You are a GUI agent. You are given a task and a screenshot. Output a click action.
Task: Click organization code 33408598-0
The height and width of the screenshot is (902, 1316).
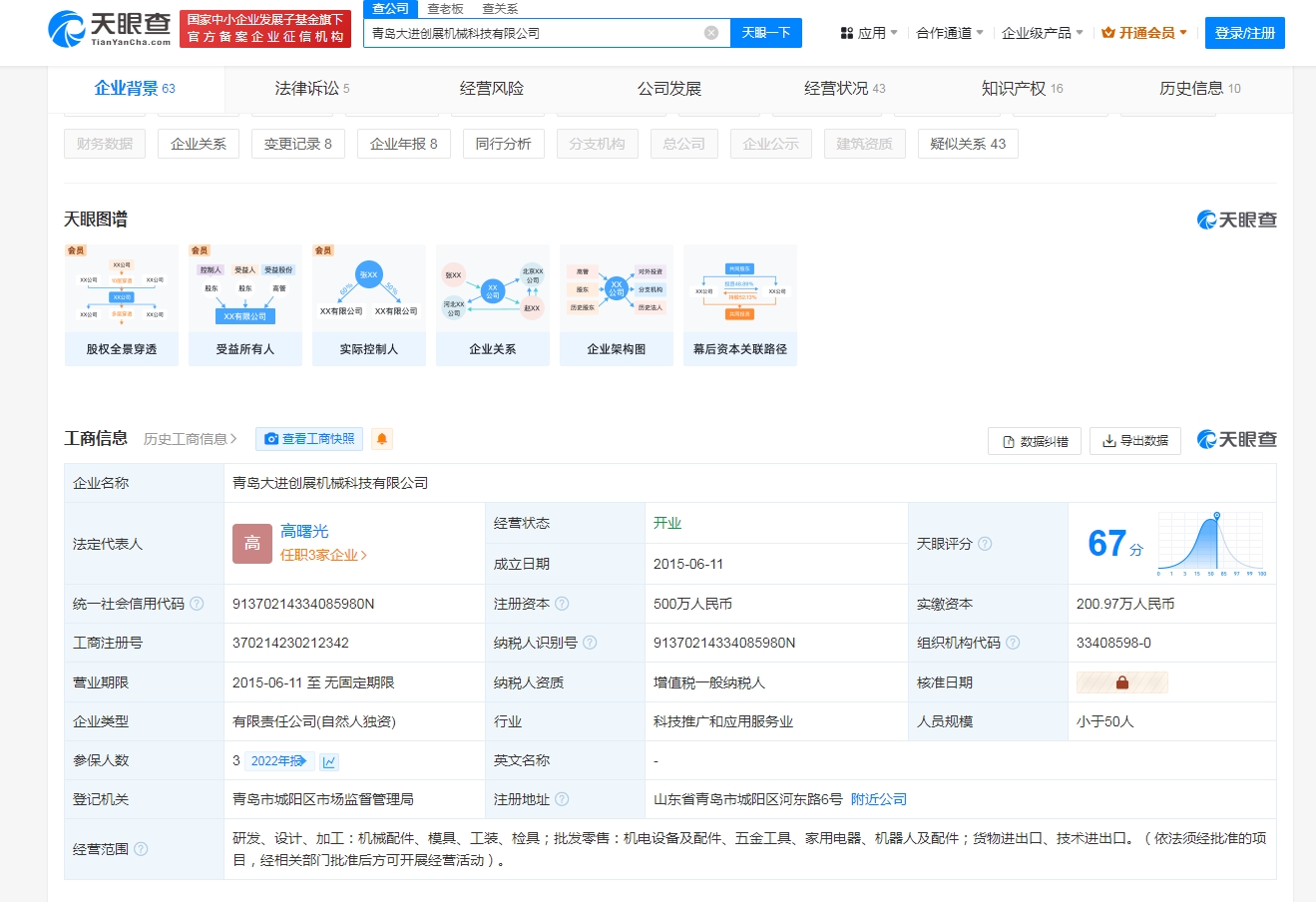(x=1113, y=643)
